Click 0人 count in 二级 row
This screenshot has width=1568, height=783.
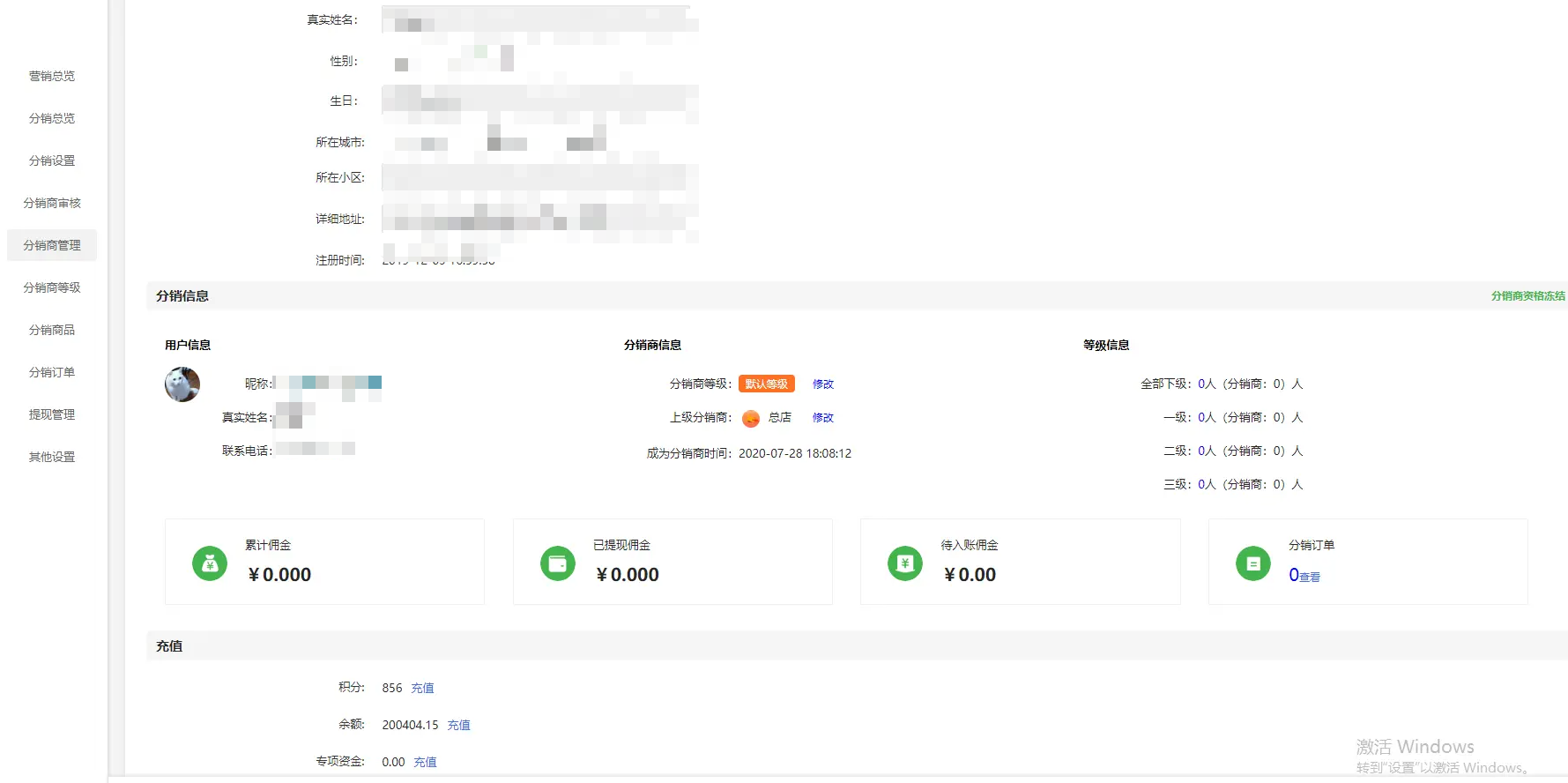[1207, 451]
